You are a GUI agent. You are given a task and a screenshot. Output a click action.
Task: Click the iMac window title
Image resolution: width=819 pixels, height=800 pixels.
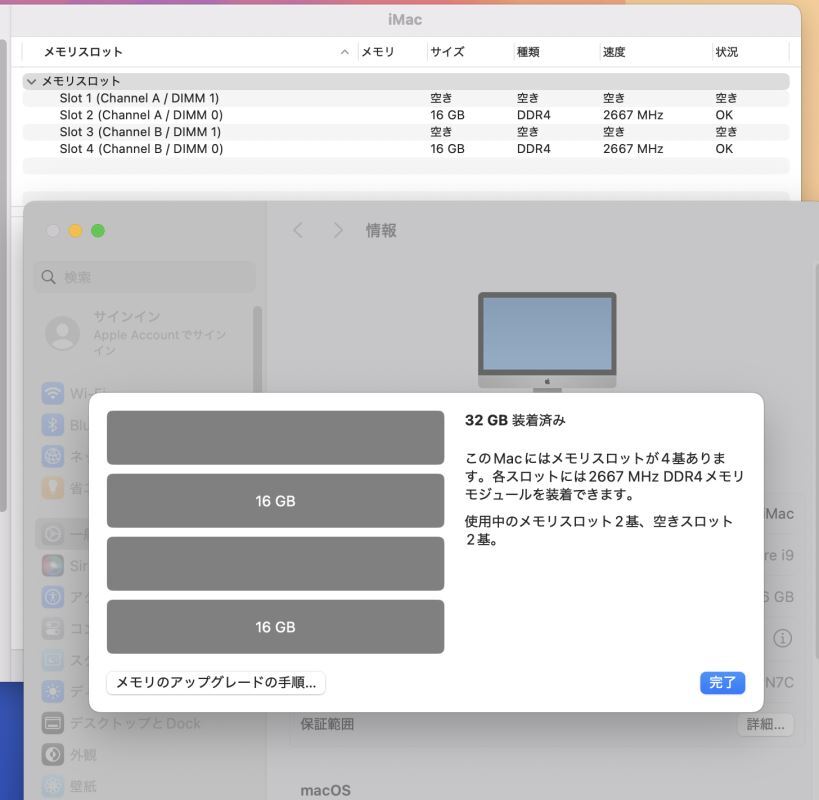tap(405, 20)
